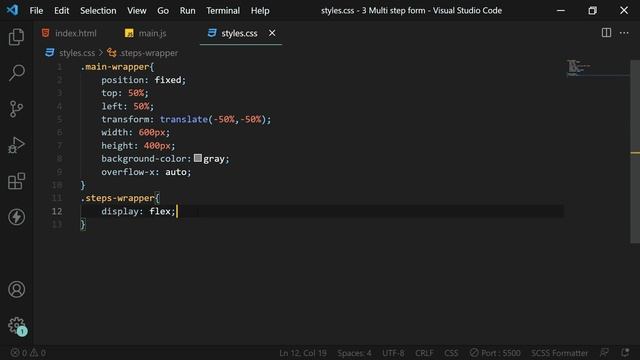
Task: Open the Terminal menu
Action: pos(222,11)
